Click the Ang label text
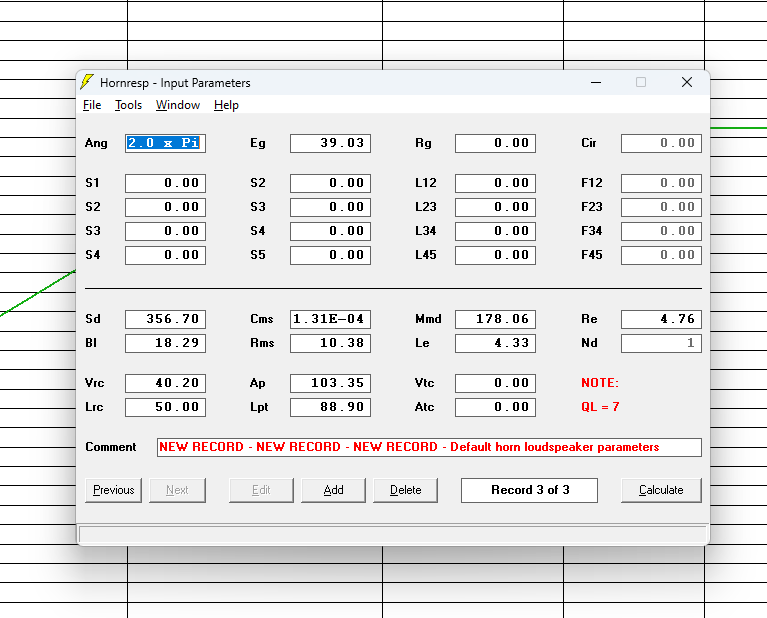The height and width of the screenshot is (618, 767). (96, 143)
